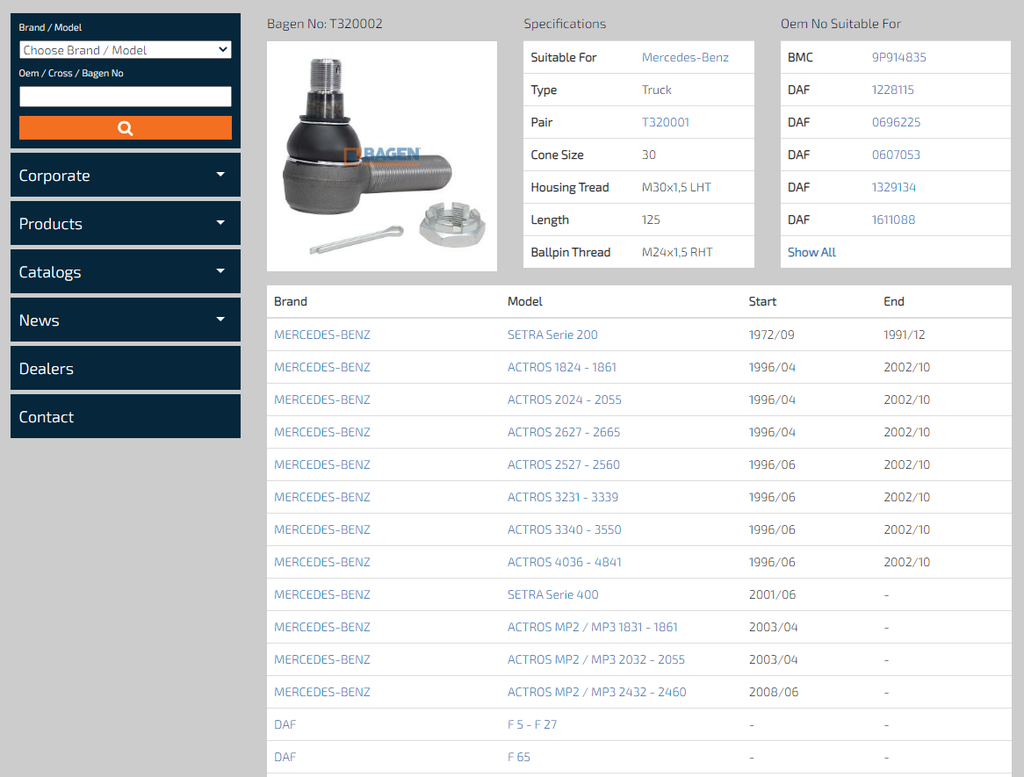The height and width of the screenshot is (777, 1024).
Task: Open DAF OEM number 1329134
Action: point(893,187)
